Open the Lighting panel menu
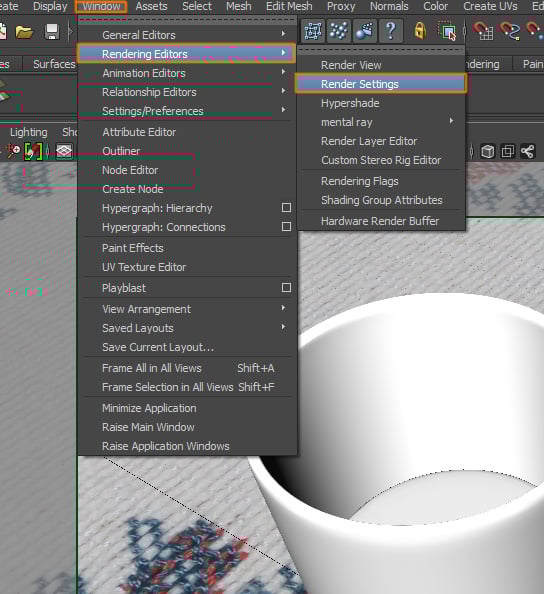This screenshot has width=544, height=594. click(29, 132)
